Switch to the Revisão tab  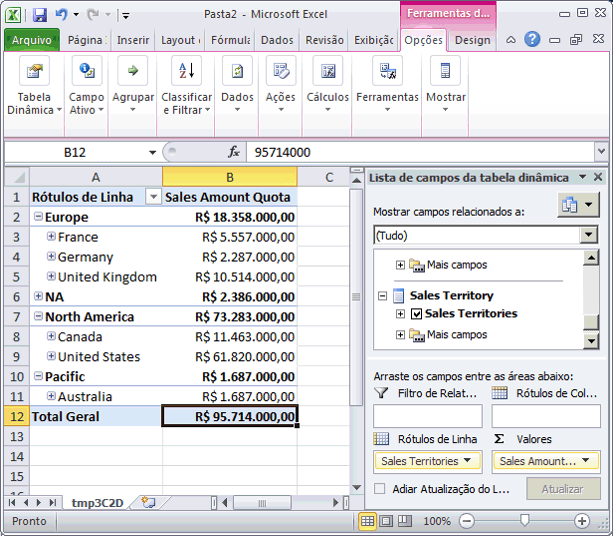324,40
